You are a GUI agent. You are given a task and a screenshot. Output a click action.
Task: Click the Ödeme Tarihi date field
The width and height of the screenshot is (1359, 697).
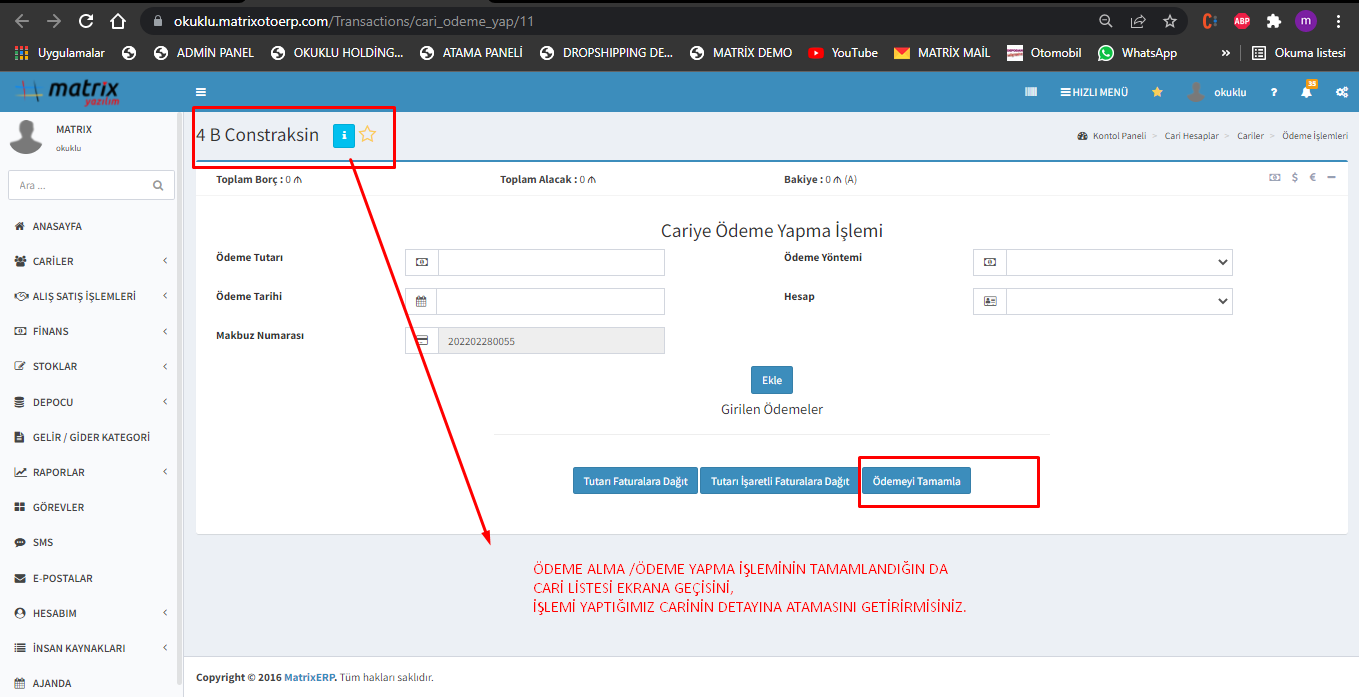pos(550,301)
